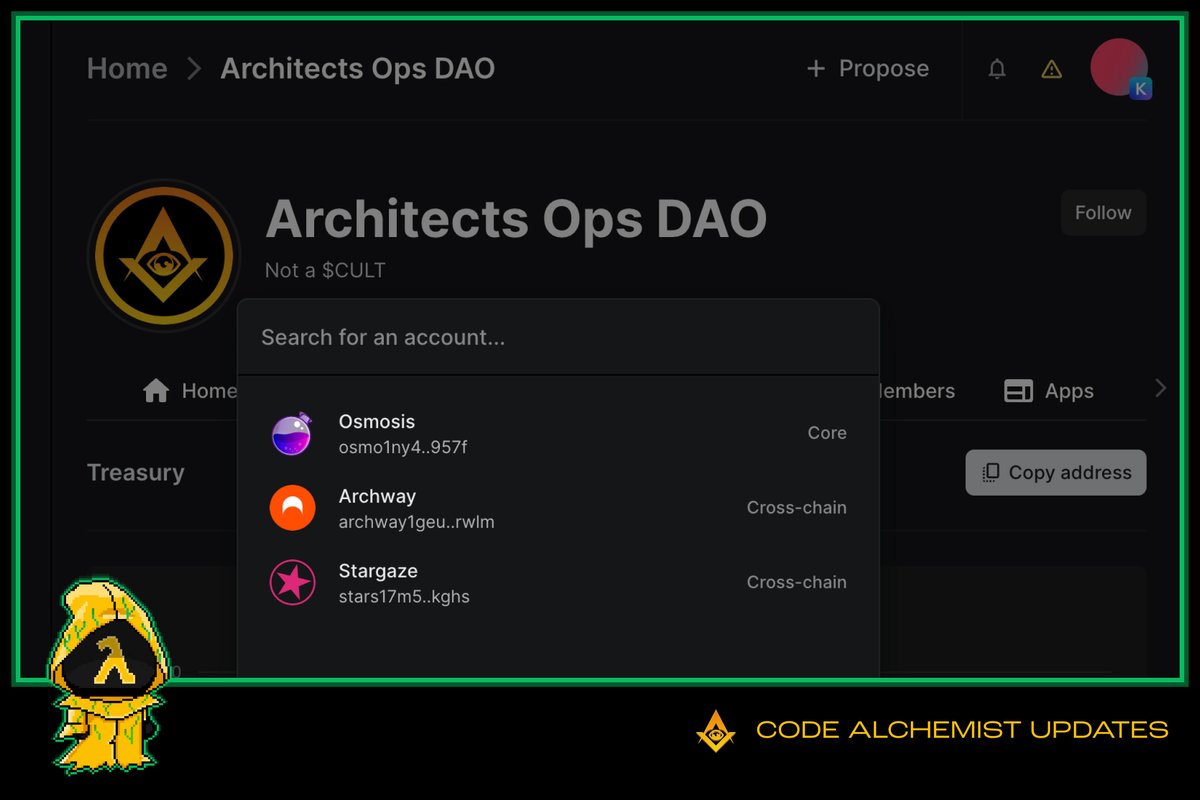Click the yellow warning triangle icon

[x=1051, y=69]
